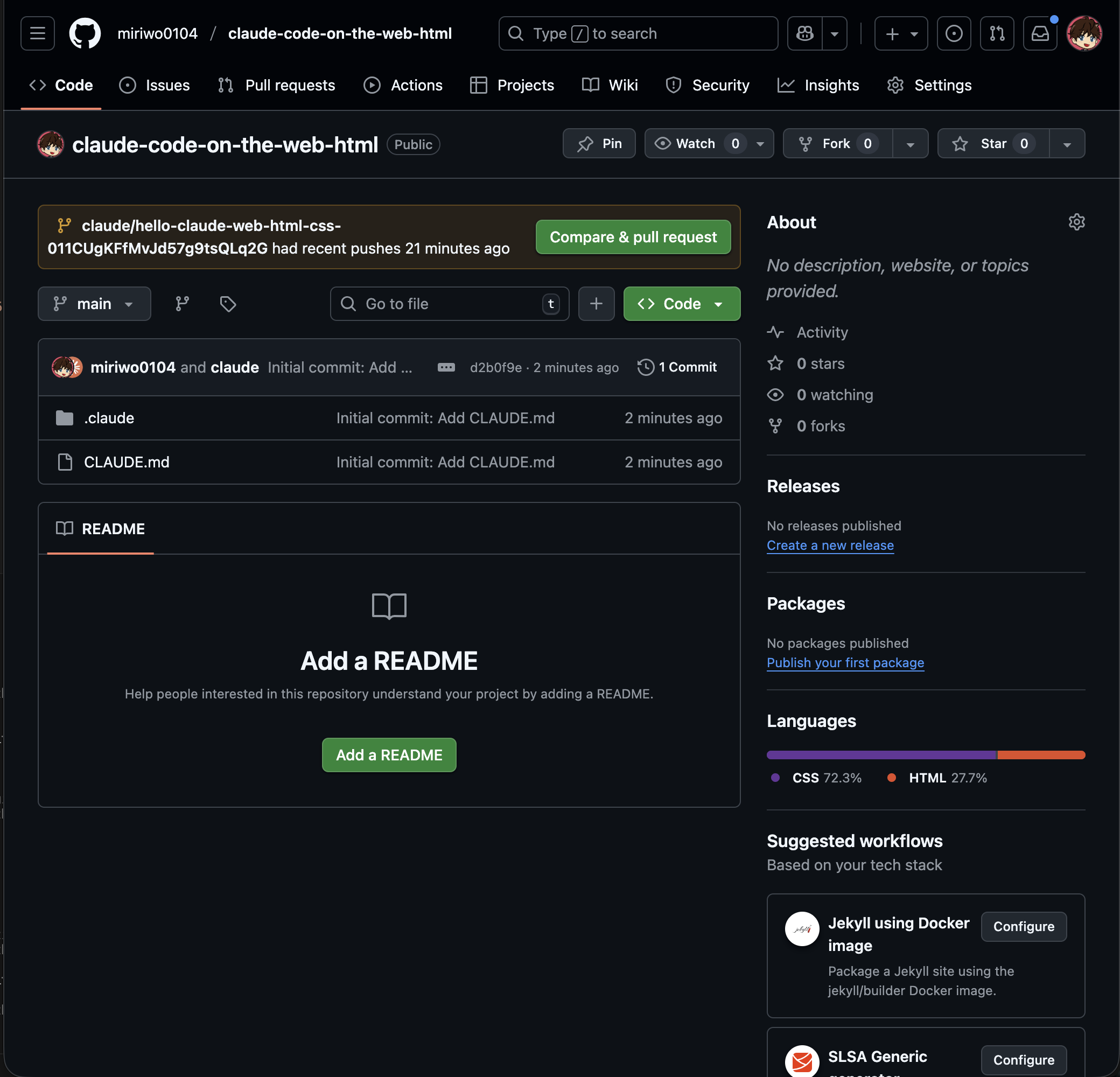Follow the Create a new release link
Screen dimensions: 1120x1077
(830, 545)
